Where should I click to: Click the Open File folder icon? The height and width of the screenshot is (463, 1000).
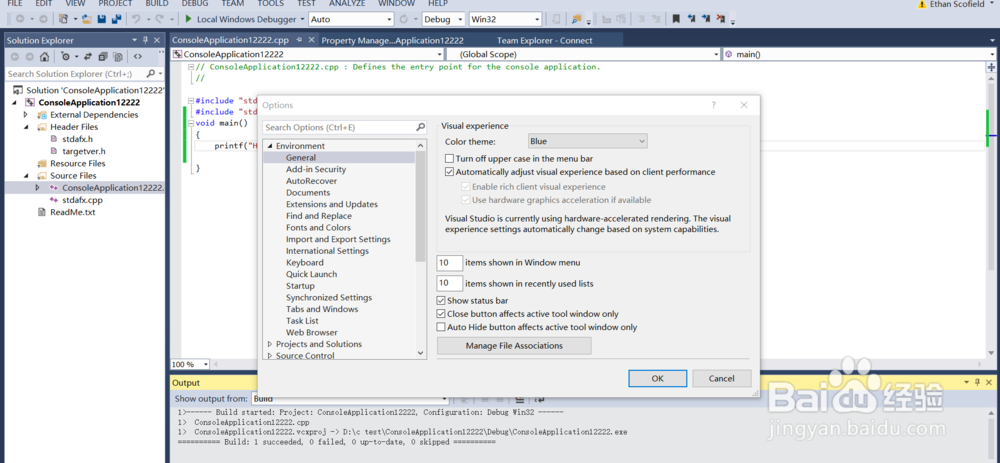click(86, 19)
